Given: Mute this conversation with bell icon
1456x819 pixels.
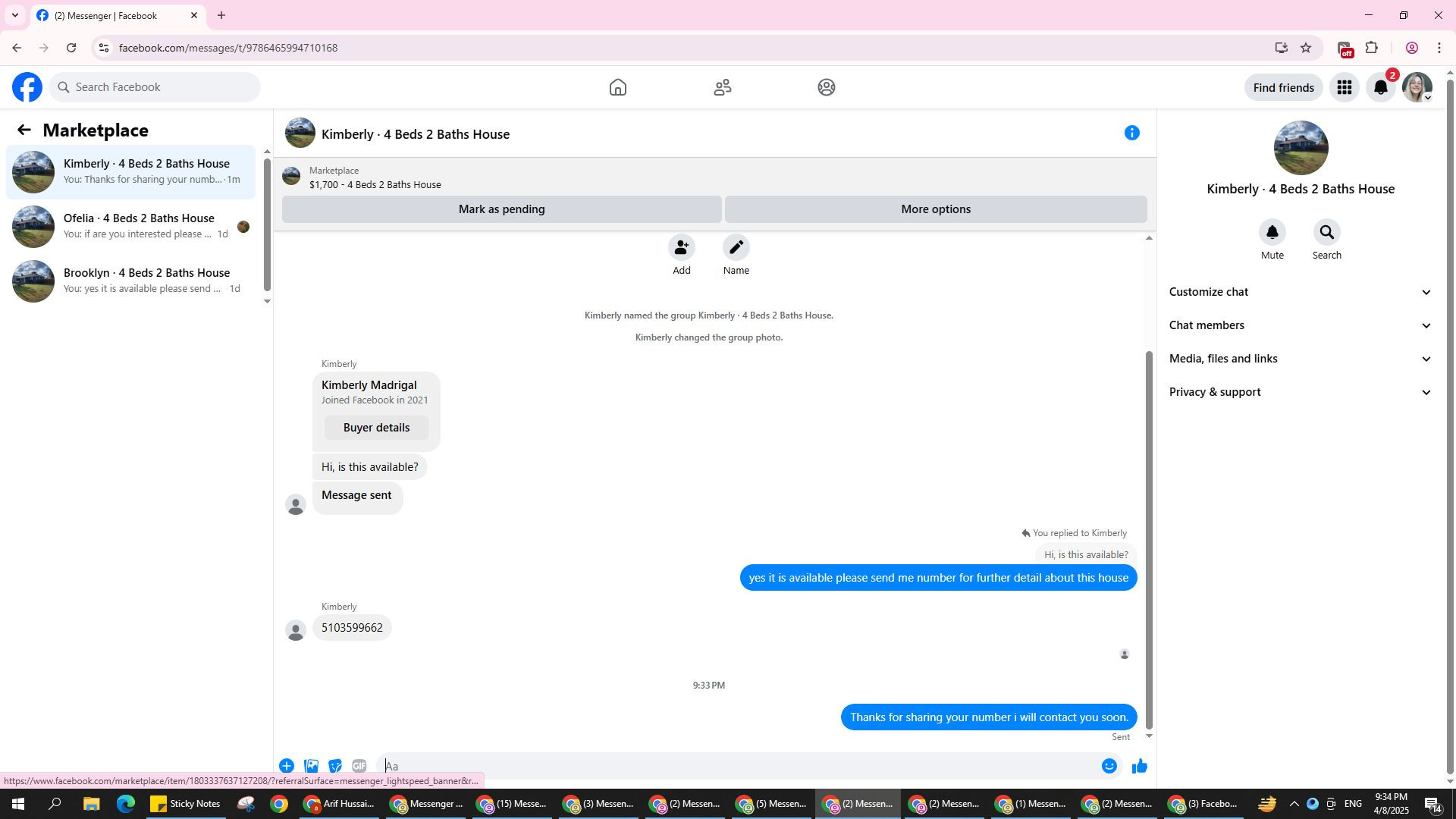Looking at the screenshot, I should click(x=1272, y=232).
